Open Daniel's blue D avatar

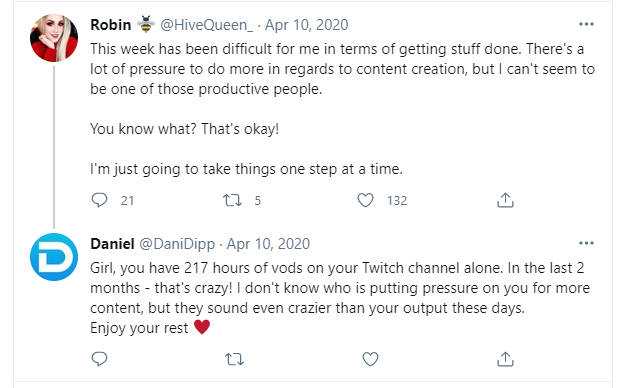(x=54, y=257)
